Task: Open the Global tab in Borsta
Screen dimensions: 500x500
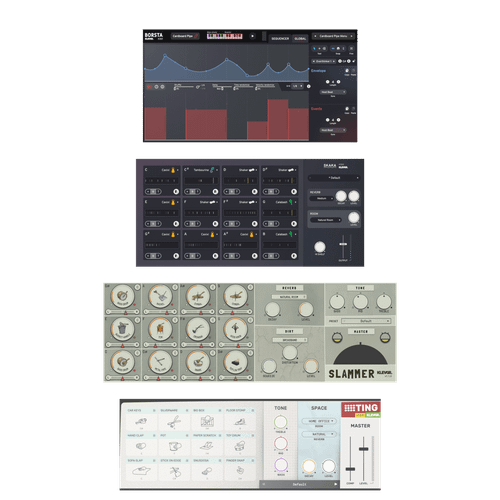Action: click(300, 39)
